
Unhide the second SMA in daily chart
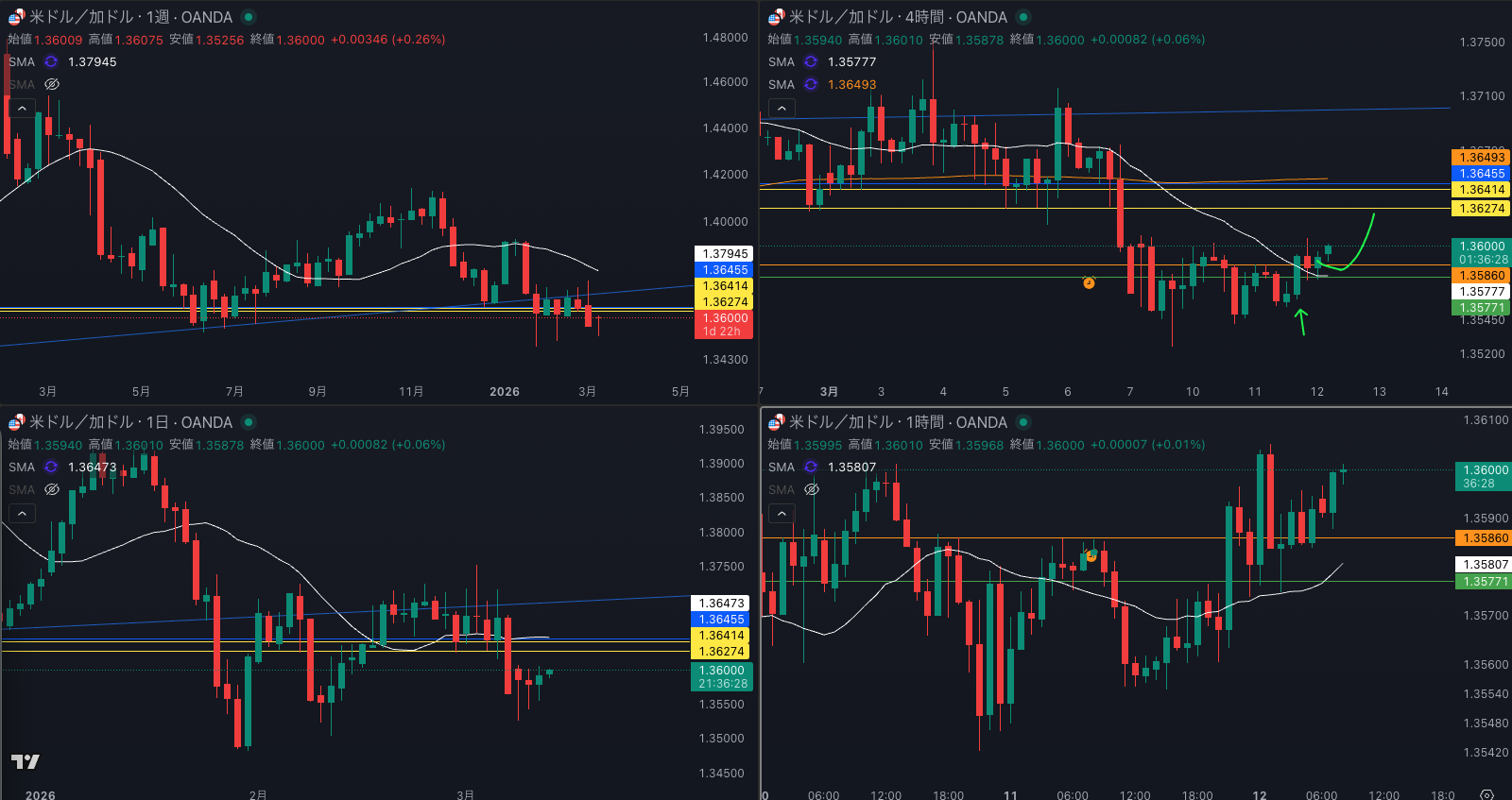52,489
